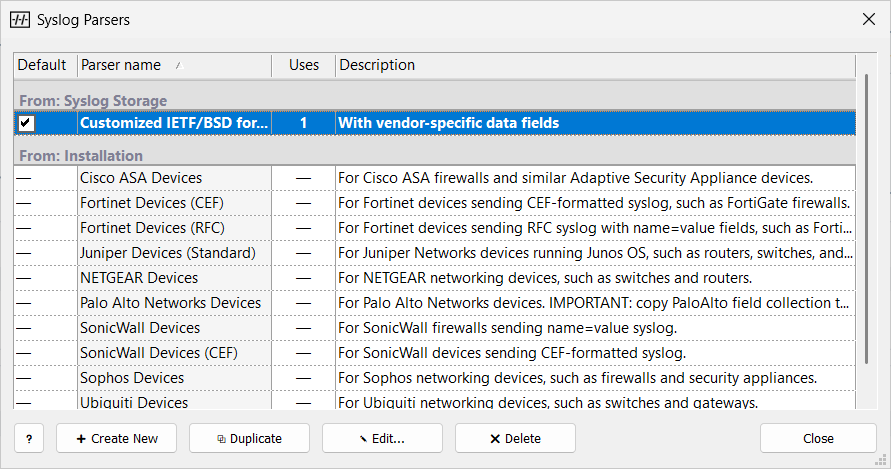Click Palo Alto IMPORTANT description text
Image resolution: width=891 pixels, height=469 pixels.
(594, 303)
